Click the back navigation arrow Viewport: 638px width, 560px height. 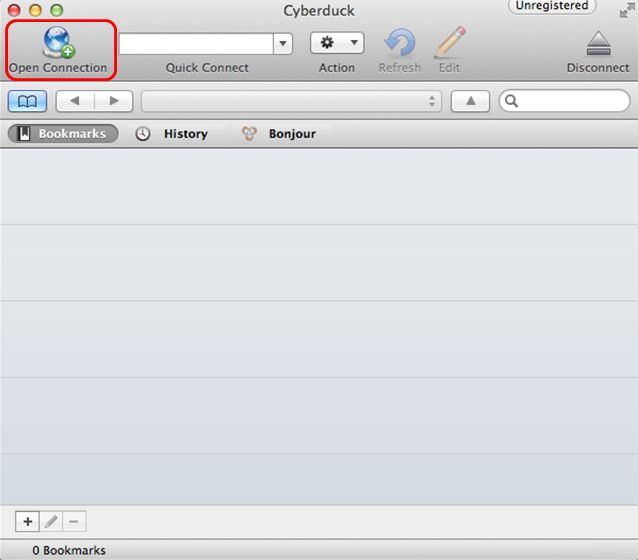75,101
